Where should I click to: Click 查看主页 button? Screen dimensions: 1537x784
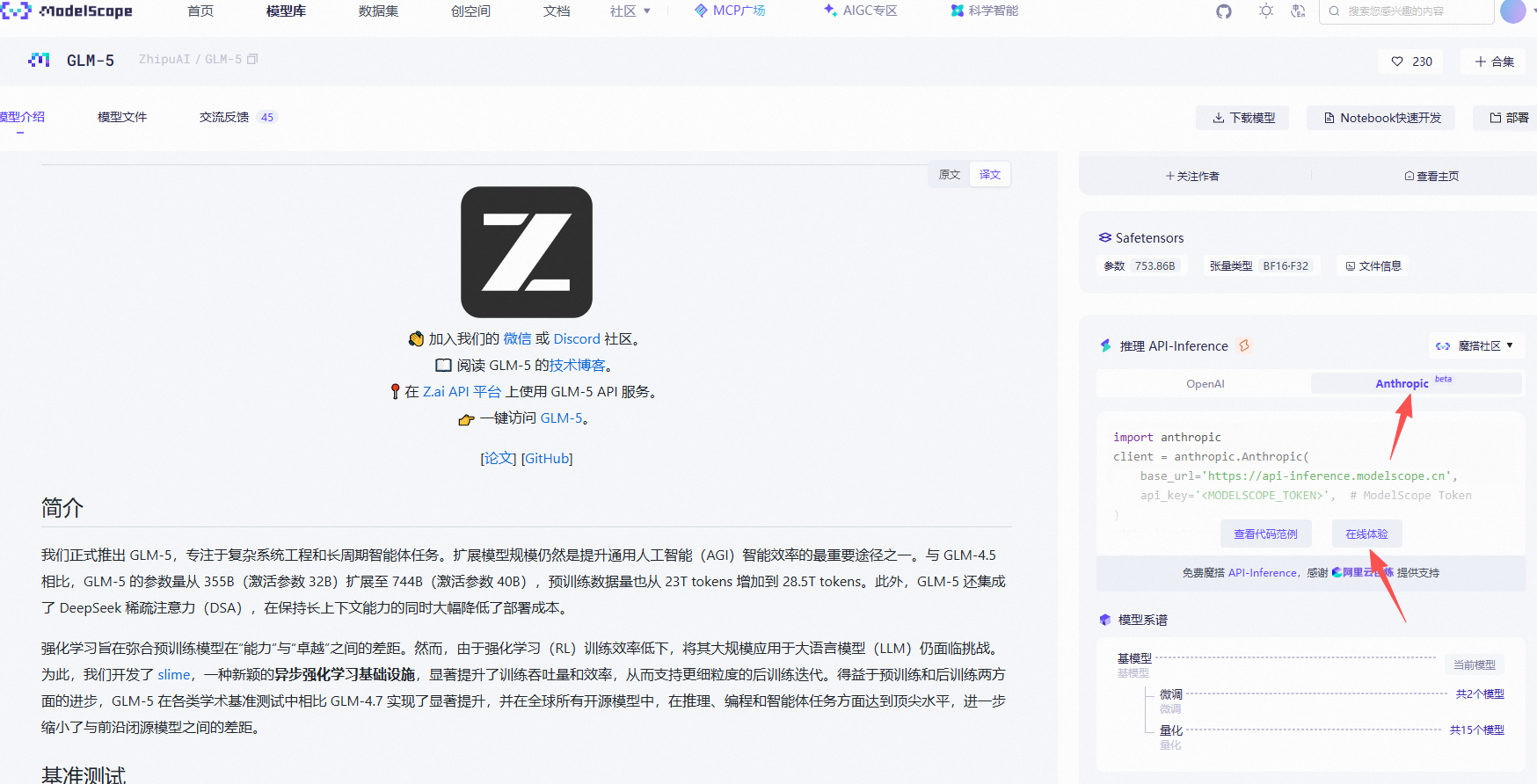1431,176
